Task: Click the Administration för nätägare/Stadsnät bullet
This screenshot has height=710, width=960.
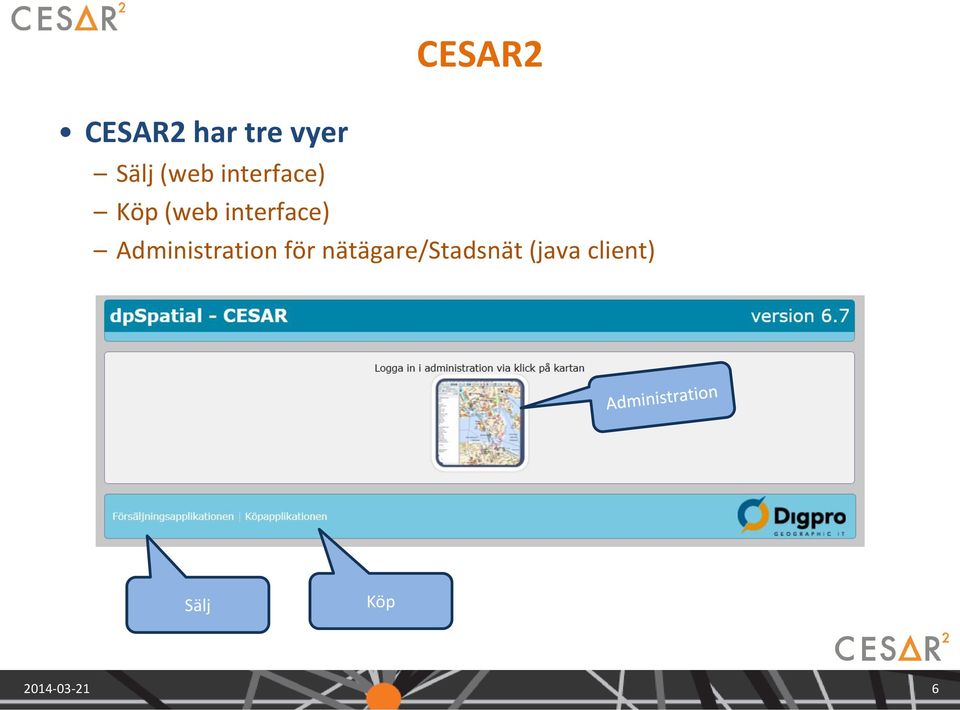Action: [x=386, y=251]
